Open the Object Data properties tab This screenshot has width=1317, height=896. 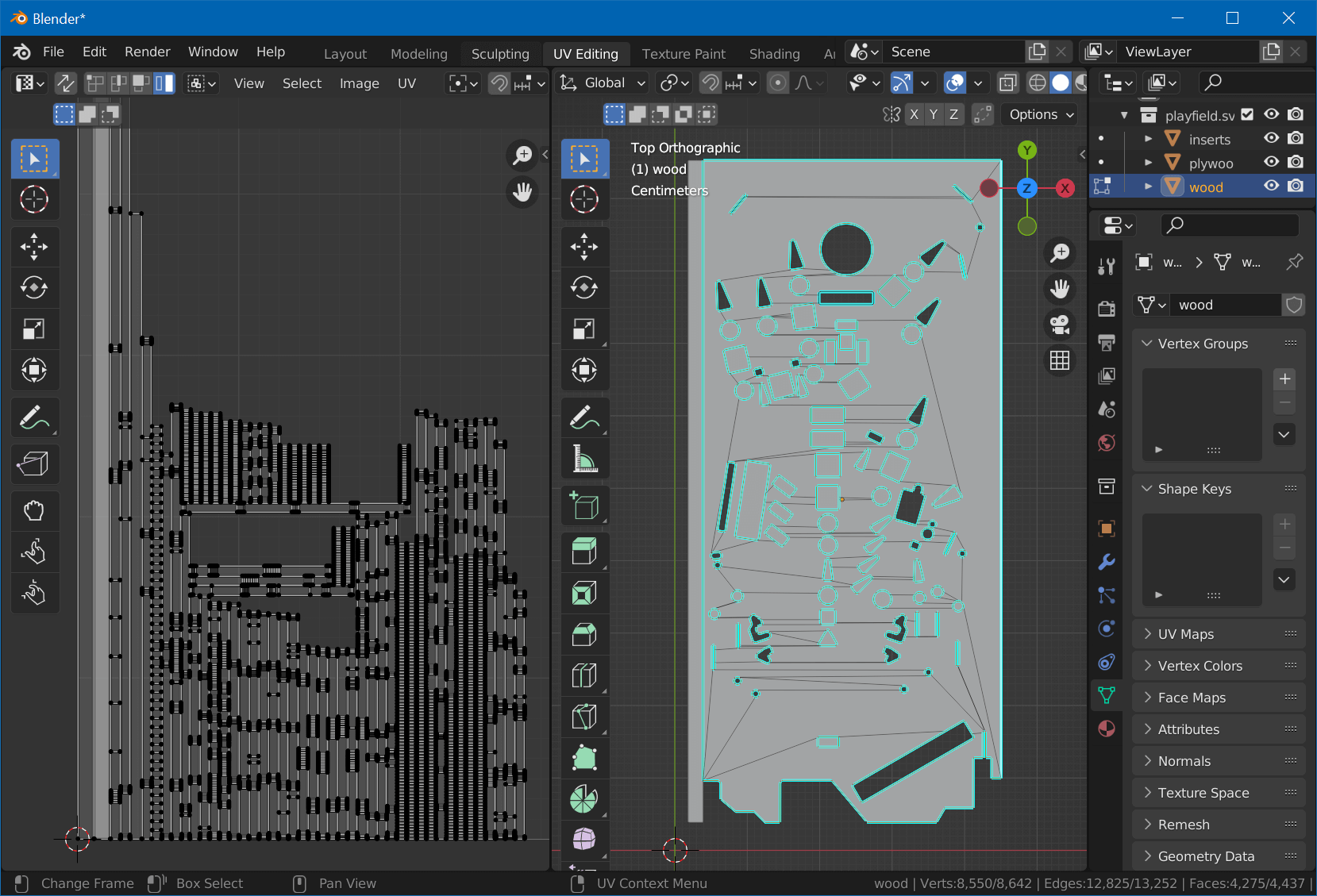pyautogui.click(x=1107, y=695)
